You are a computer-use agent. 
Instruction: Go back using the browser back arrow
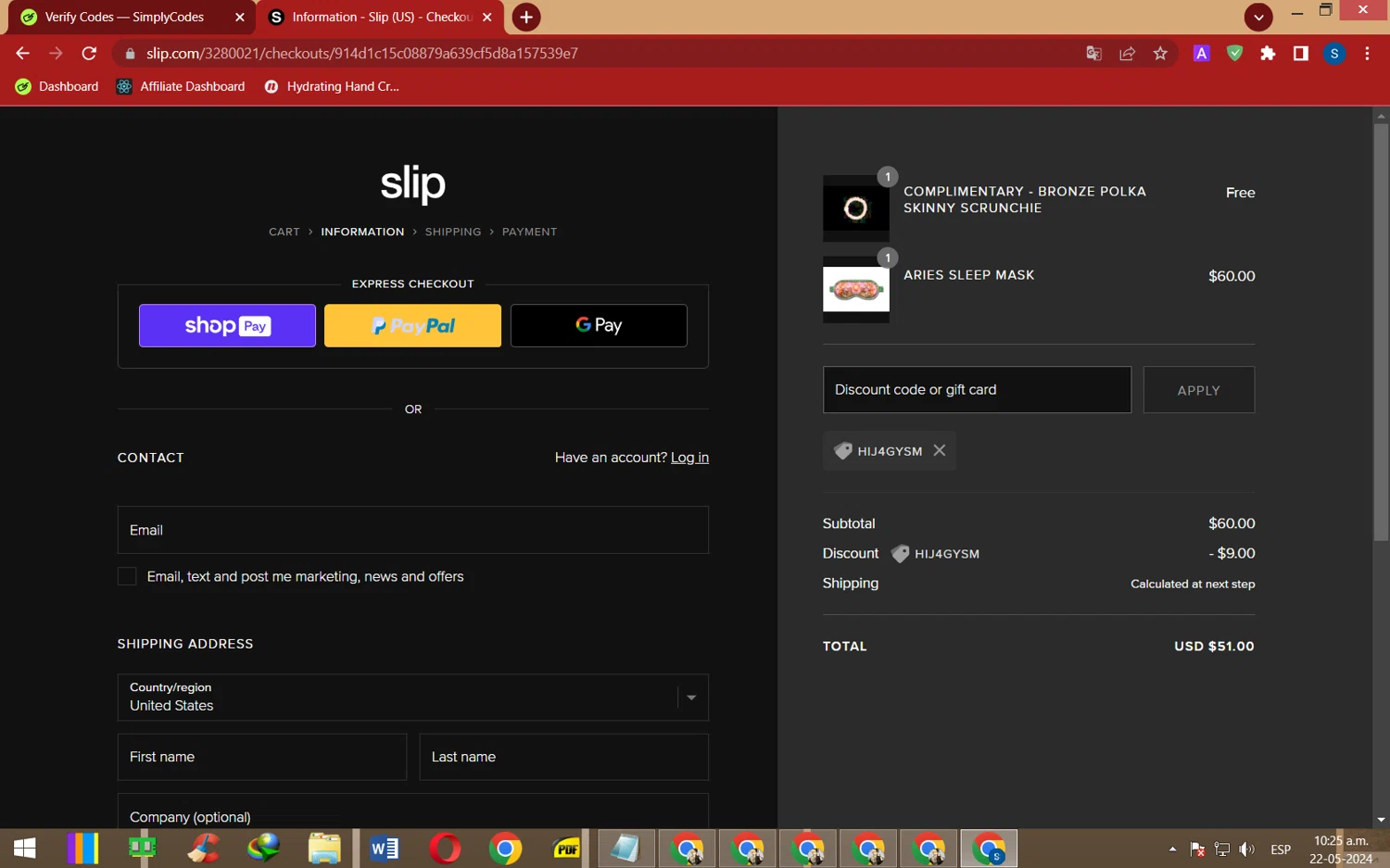point(23,54)
